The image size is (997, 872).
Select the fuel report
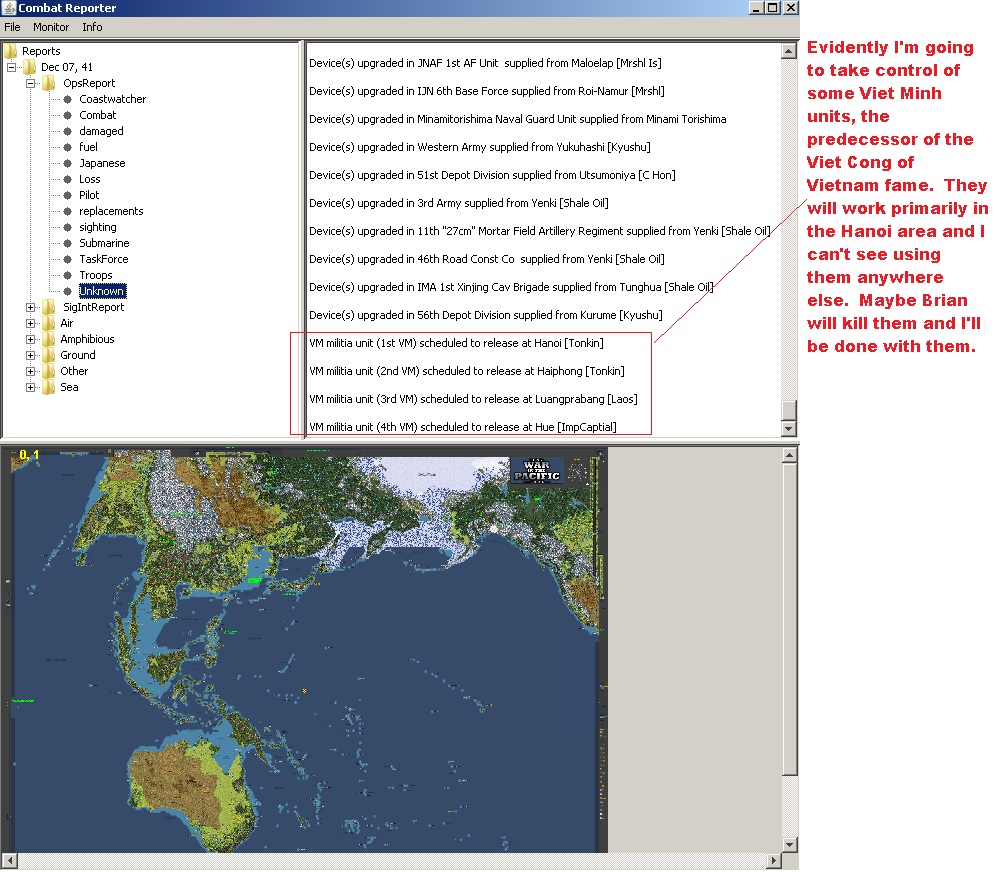pos(88,147)
